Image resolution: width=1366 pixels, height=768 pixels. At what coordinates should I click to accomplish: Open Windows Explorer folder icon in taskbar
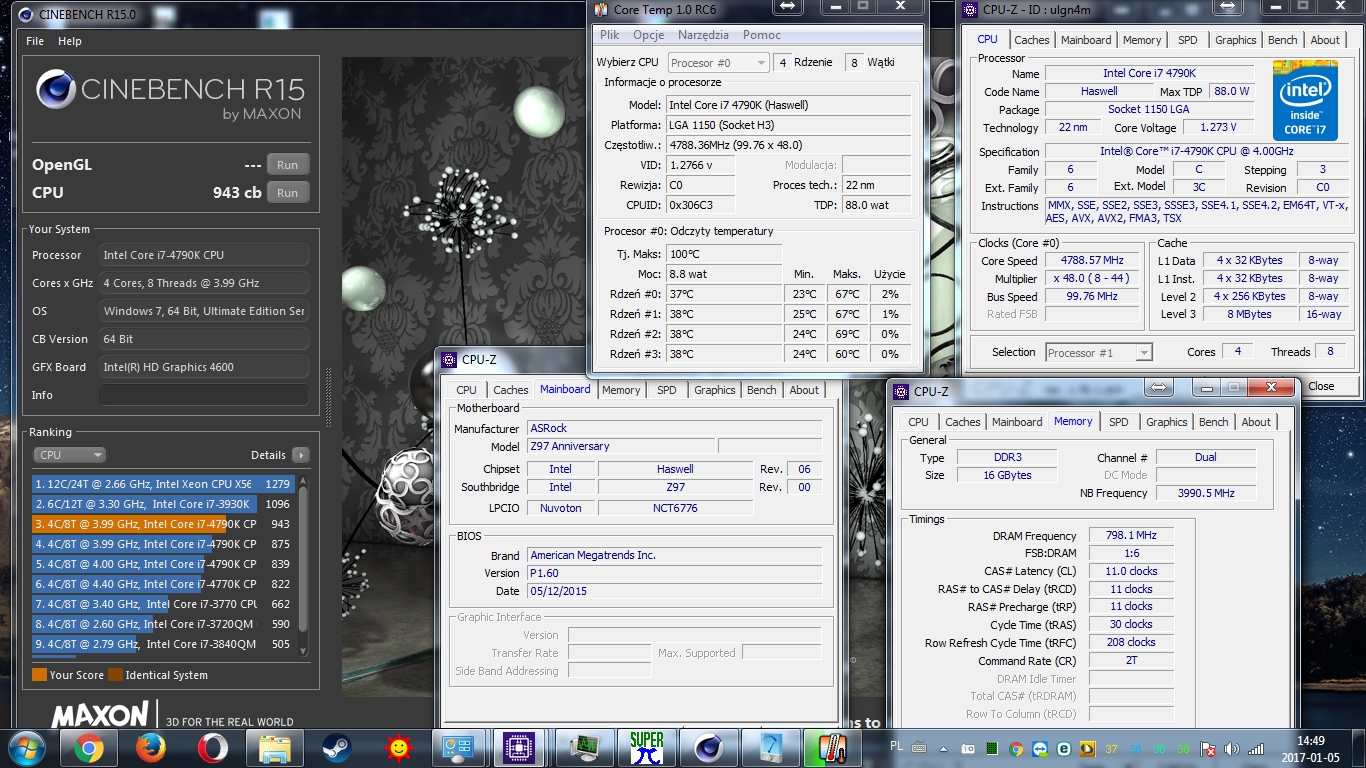274,748
